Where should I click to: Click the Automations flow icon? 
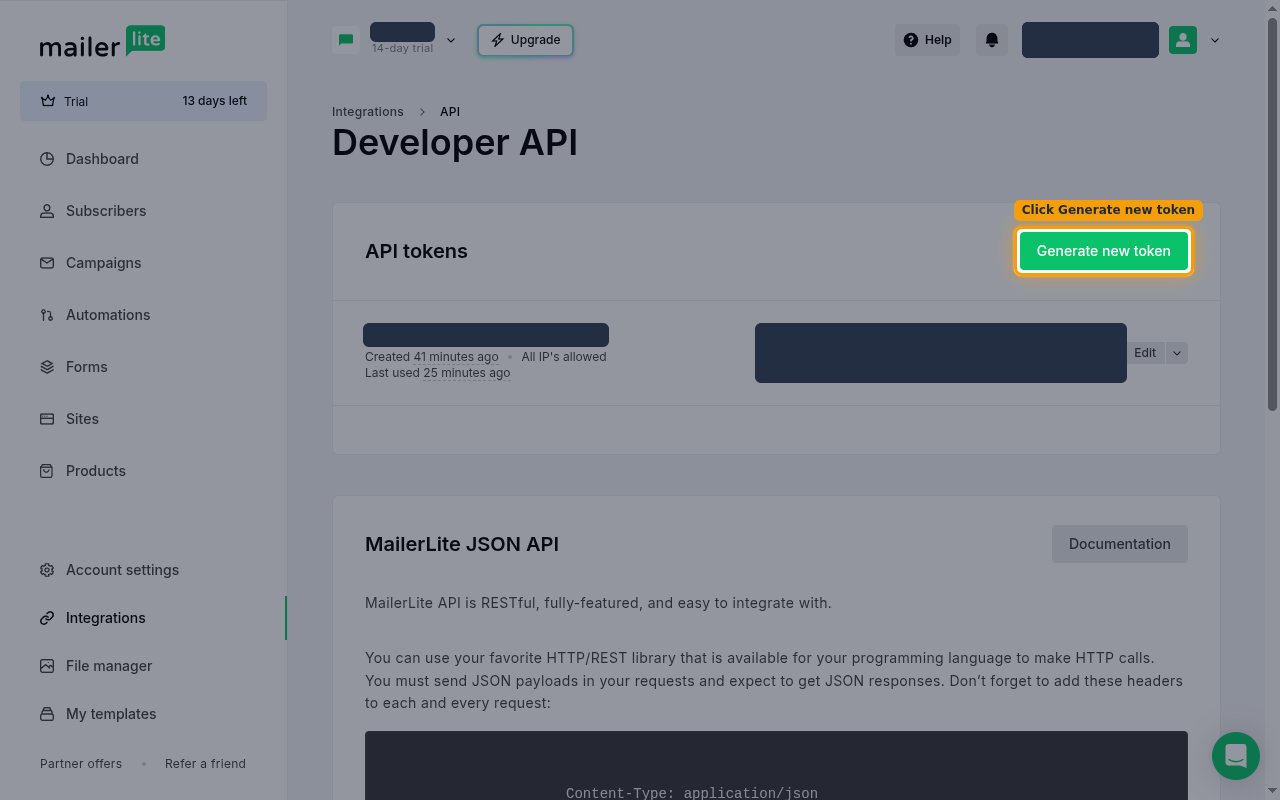(47, 315)
